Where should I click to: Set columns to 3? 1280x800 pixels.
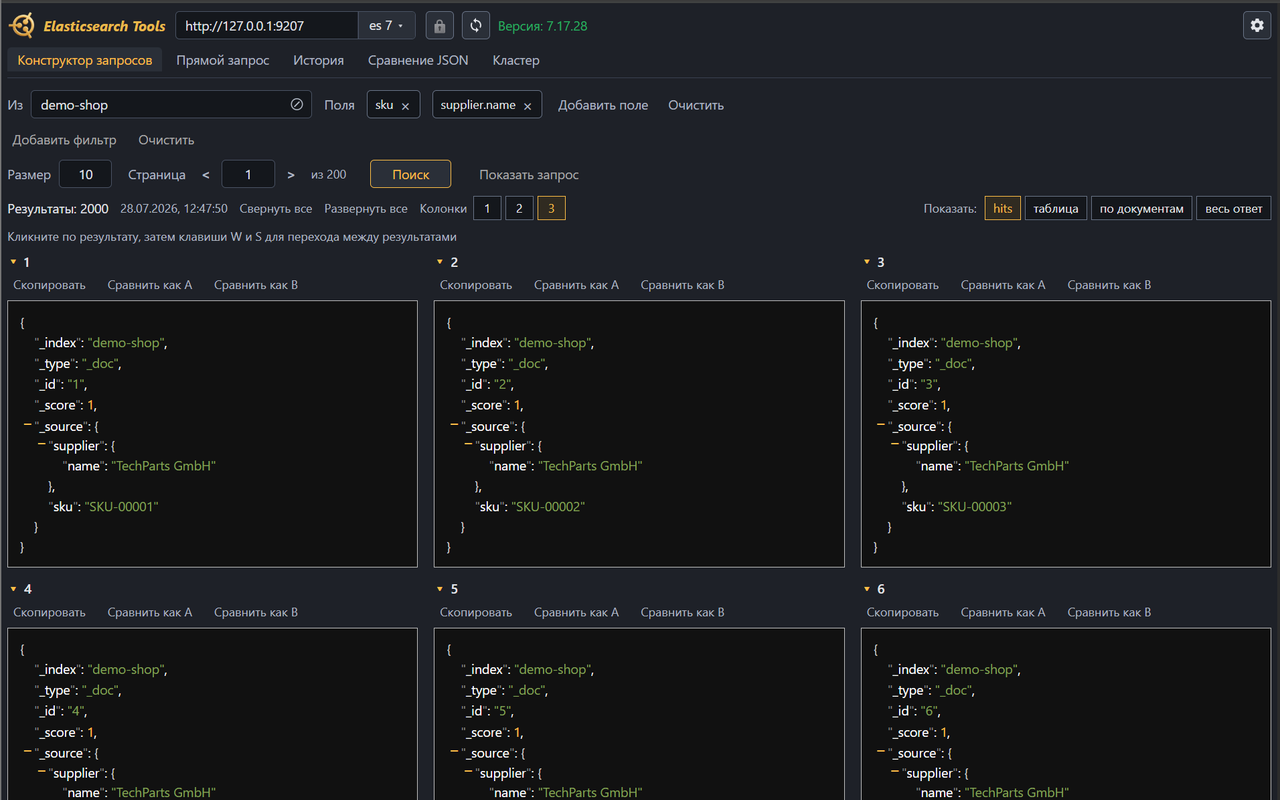click(551, 208)
